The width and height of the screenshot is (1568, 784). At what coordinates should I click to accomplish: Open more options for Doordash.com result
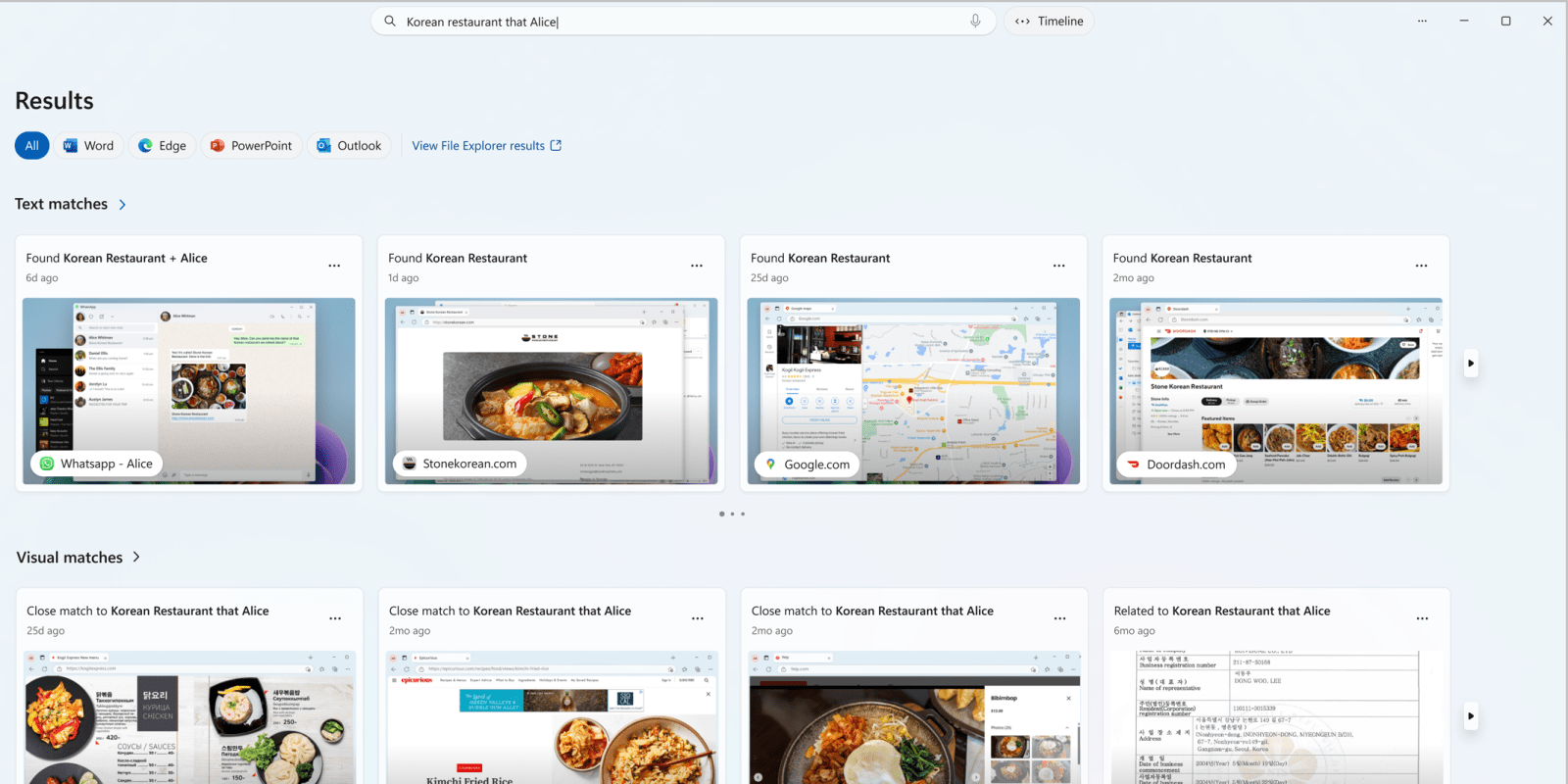pos(1421,266)
